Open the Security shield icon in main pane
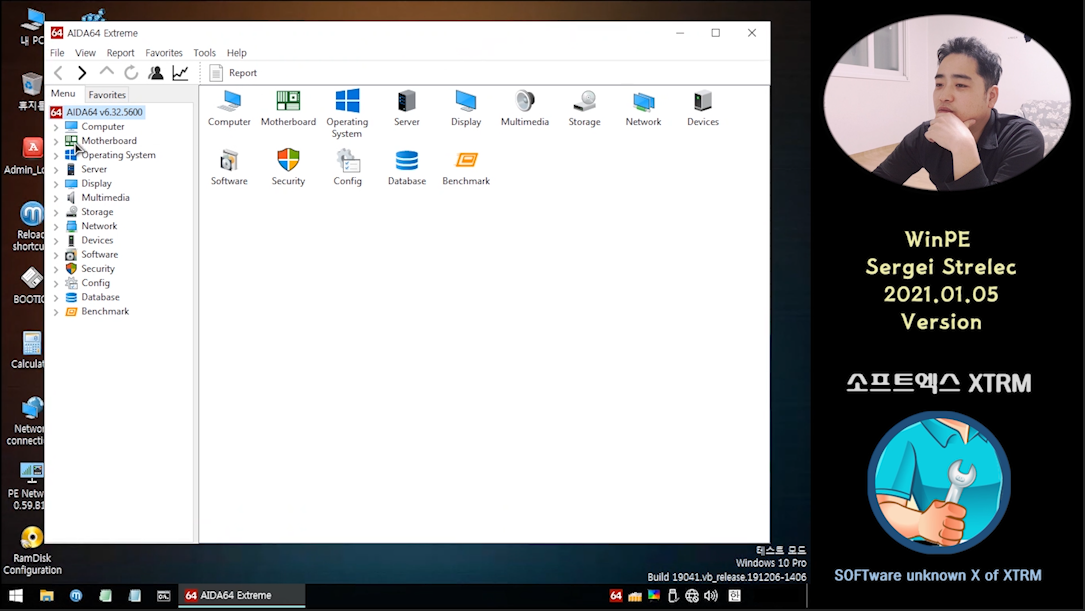This screenshot has height=611, width=1085. 288,161
